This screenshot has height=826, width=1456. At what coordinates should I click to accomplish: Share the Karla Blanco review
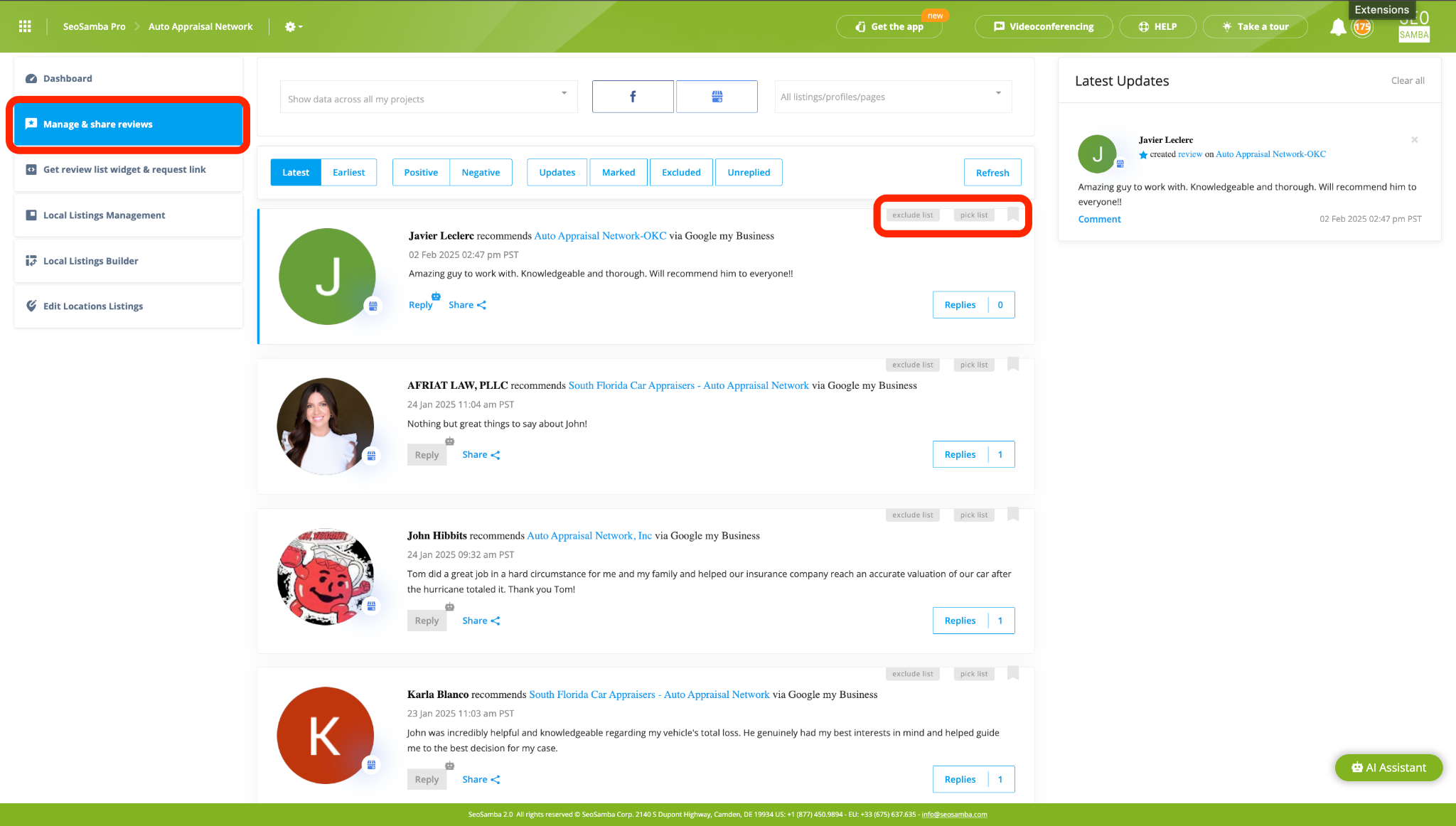(x=481, y=780)
